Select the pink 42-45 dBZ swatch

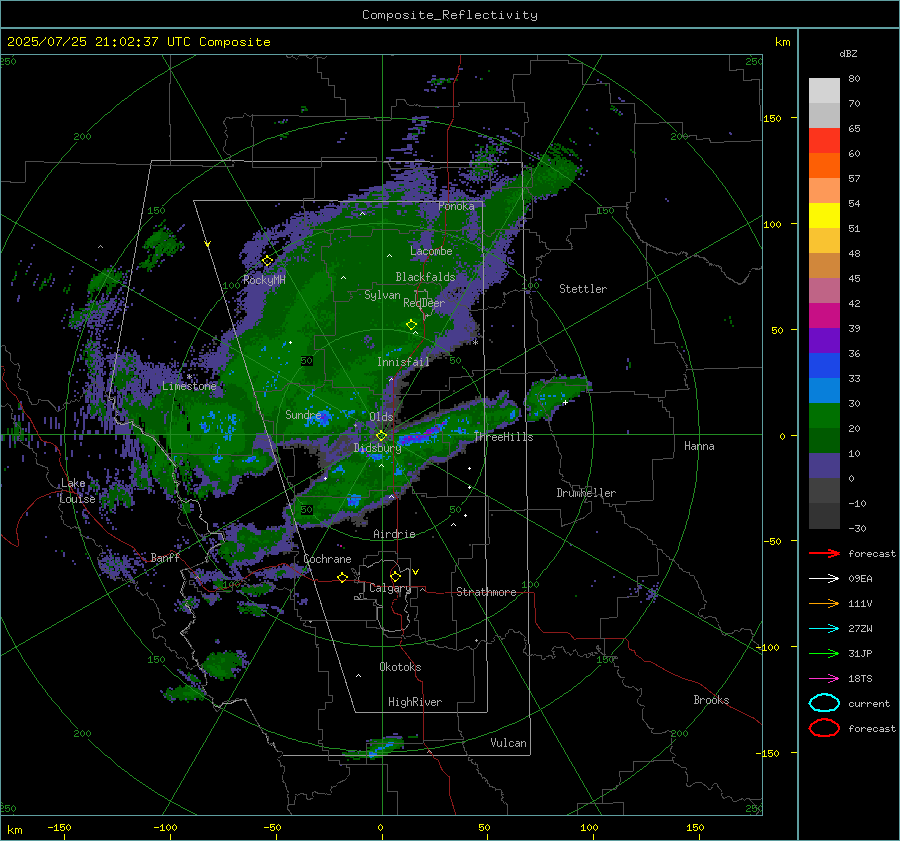824,291
